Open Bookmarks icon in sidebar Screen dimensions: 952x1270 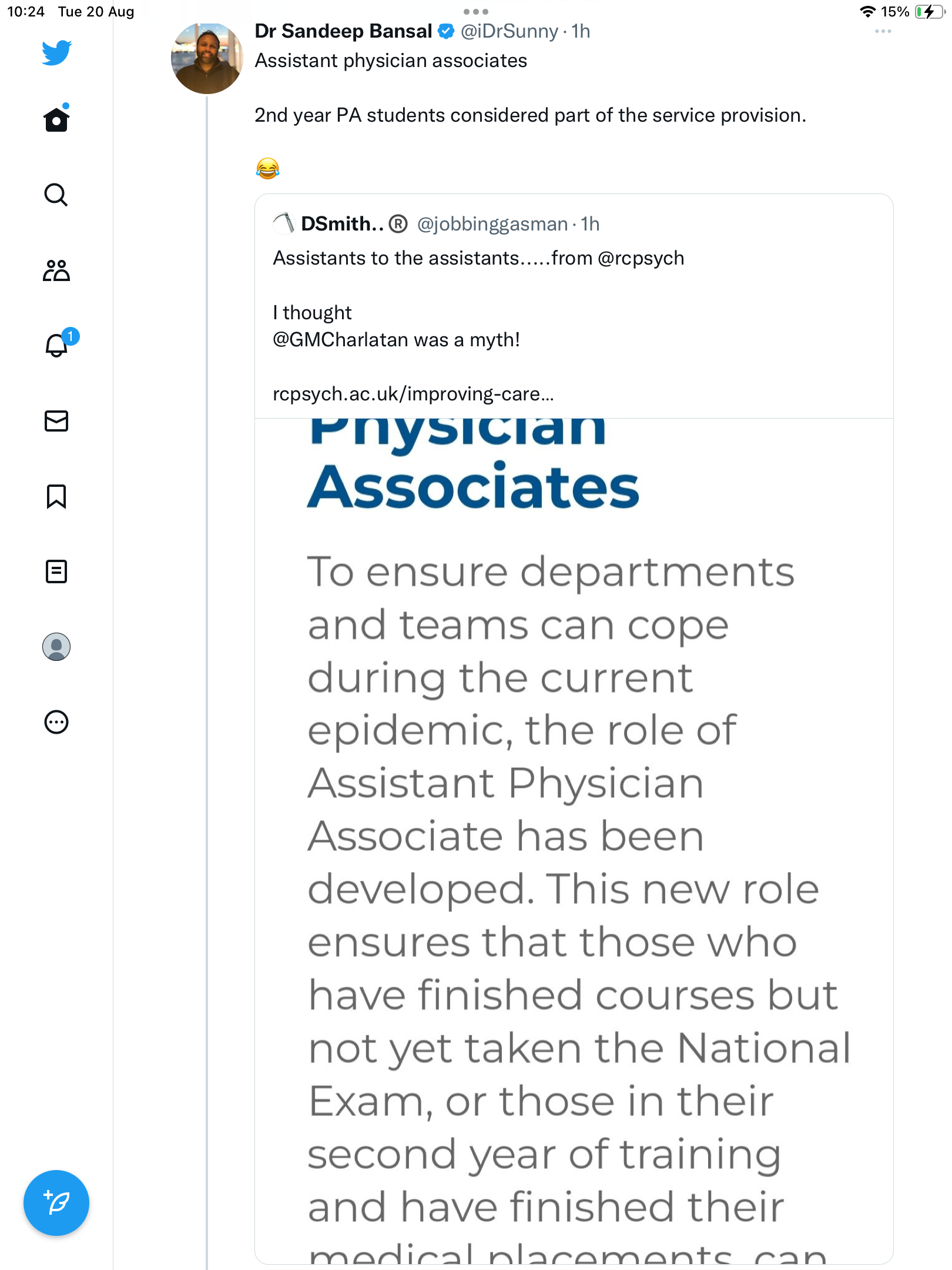tap(56, 496)
